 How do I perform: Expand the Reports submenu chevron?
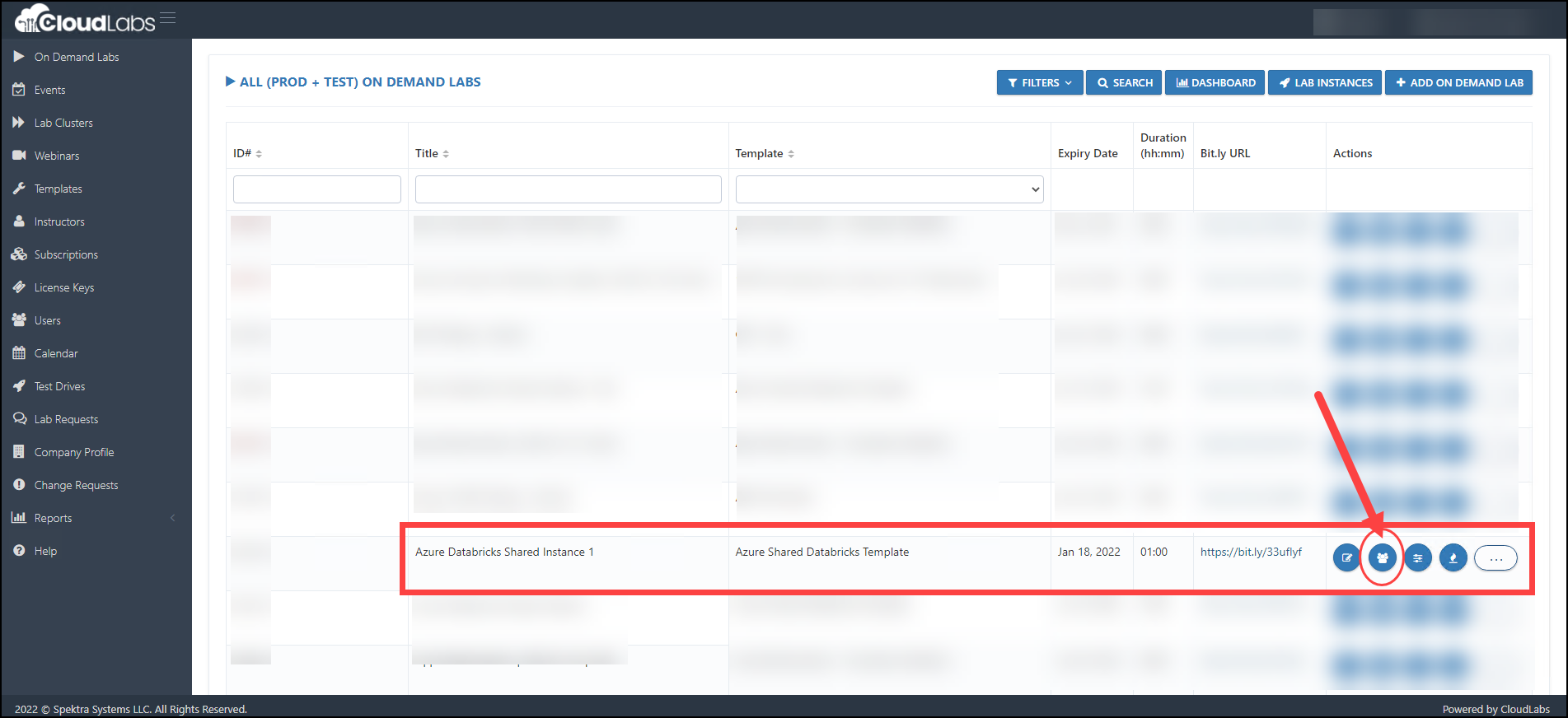click(173, 518)
